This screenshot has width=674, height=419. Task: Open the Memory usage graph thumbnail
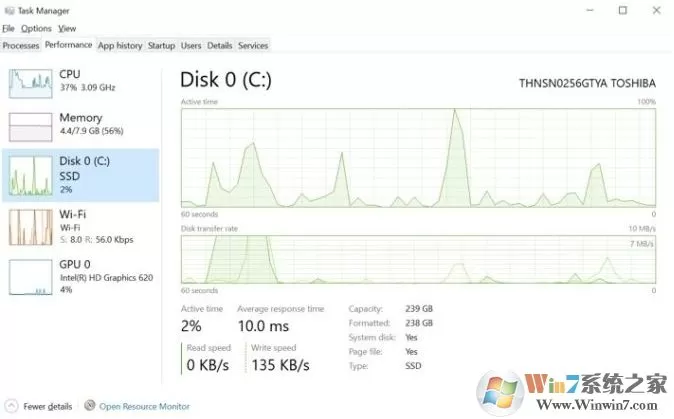tap(31, 127)
